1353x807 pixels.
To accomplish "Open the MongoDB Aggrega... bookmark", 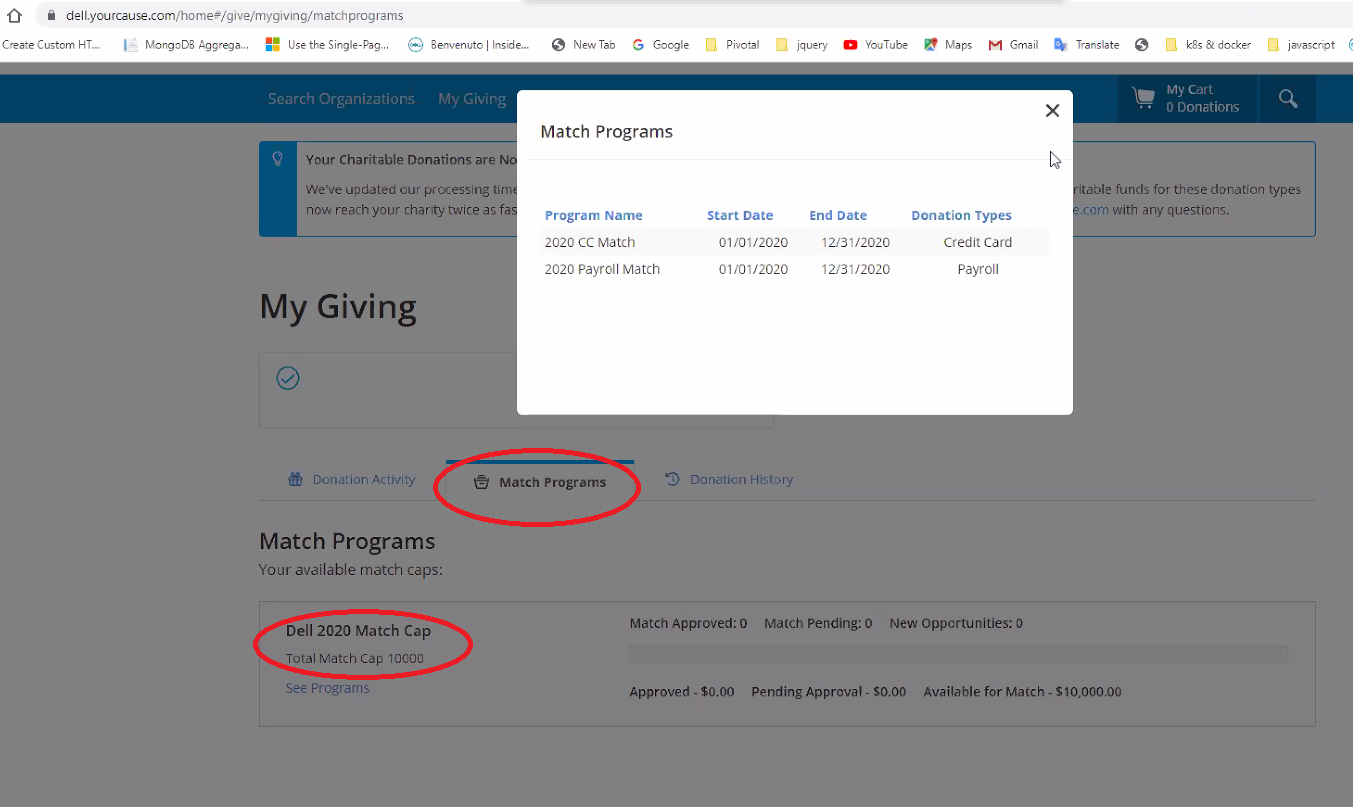I will [186, 44].
